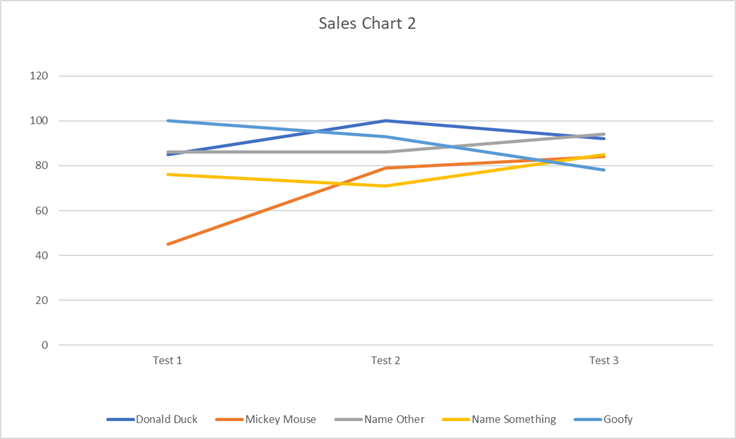
Task: Click the yellow line's dip at Test 2
Action: [x=385, y=186]
